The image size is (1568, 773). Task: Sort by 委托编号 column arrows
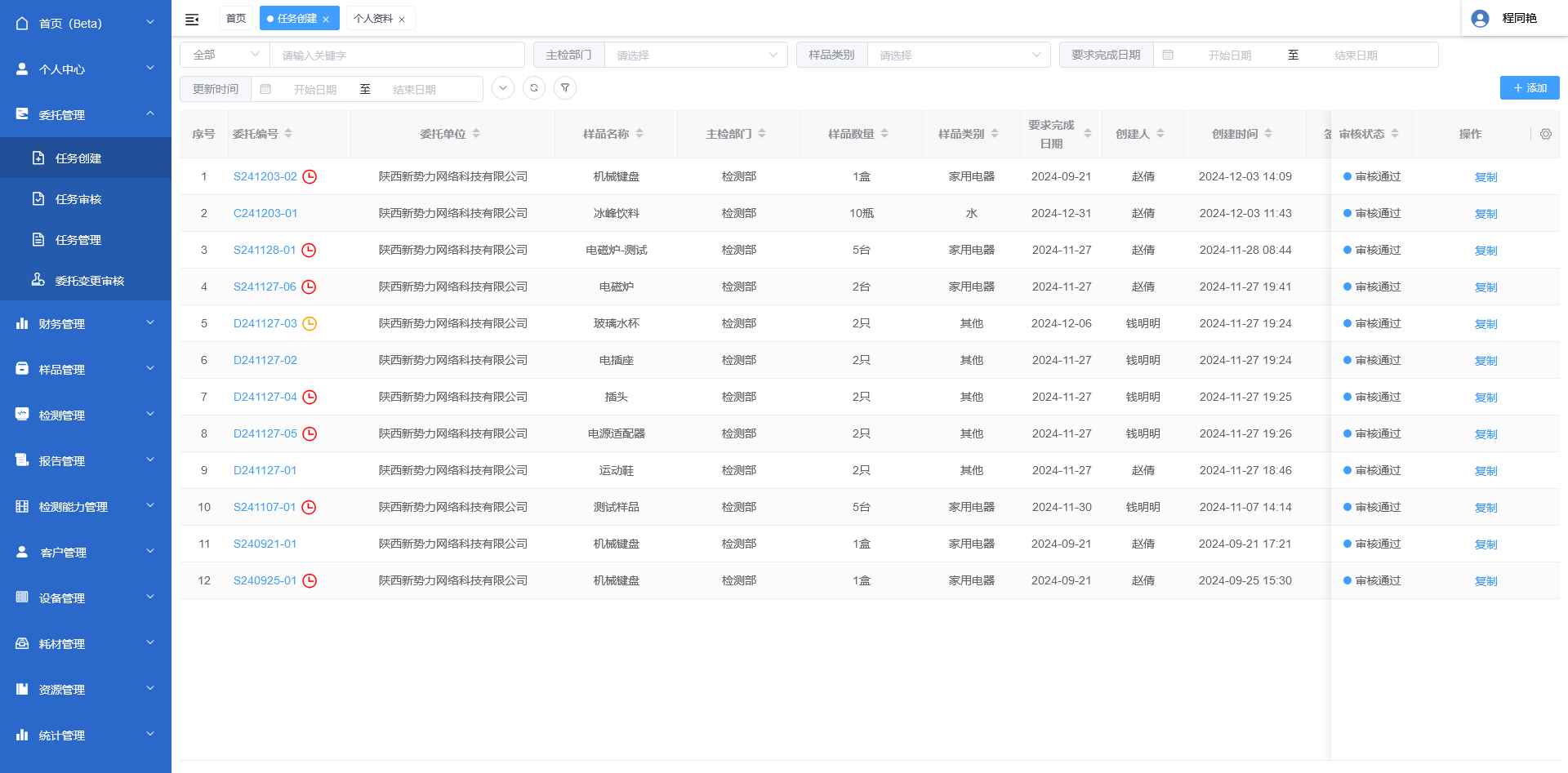[x=288, y=134]
